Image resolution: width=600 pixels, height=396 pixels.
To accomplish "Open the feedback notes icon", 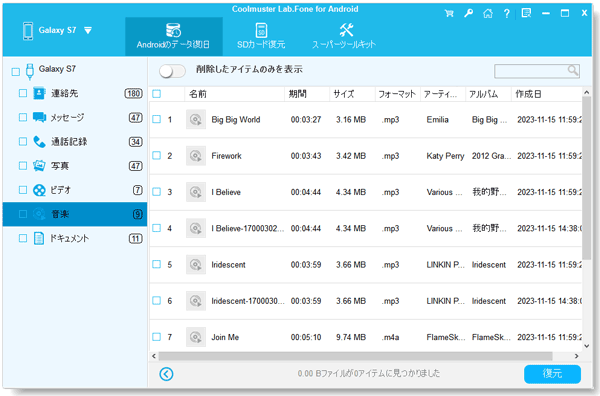I will 527,13.
